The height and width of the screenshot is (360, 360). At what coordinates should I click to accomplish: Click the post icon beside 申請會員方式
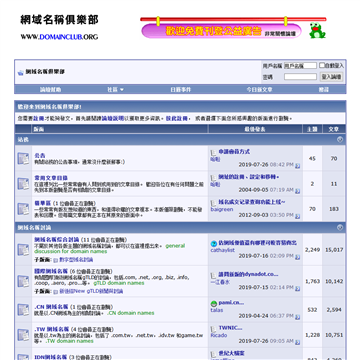coord(213,152)
